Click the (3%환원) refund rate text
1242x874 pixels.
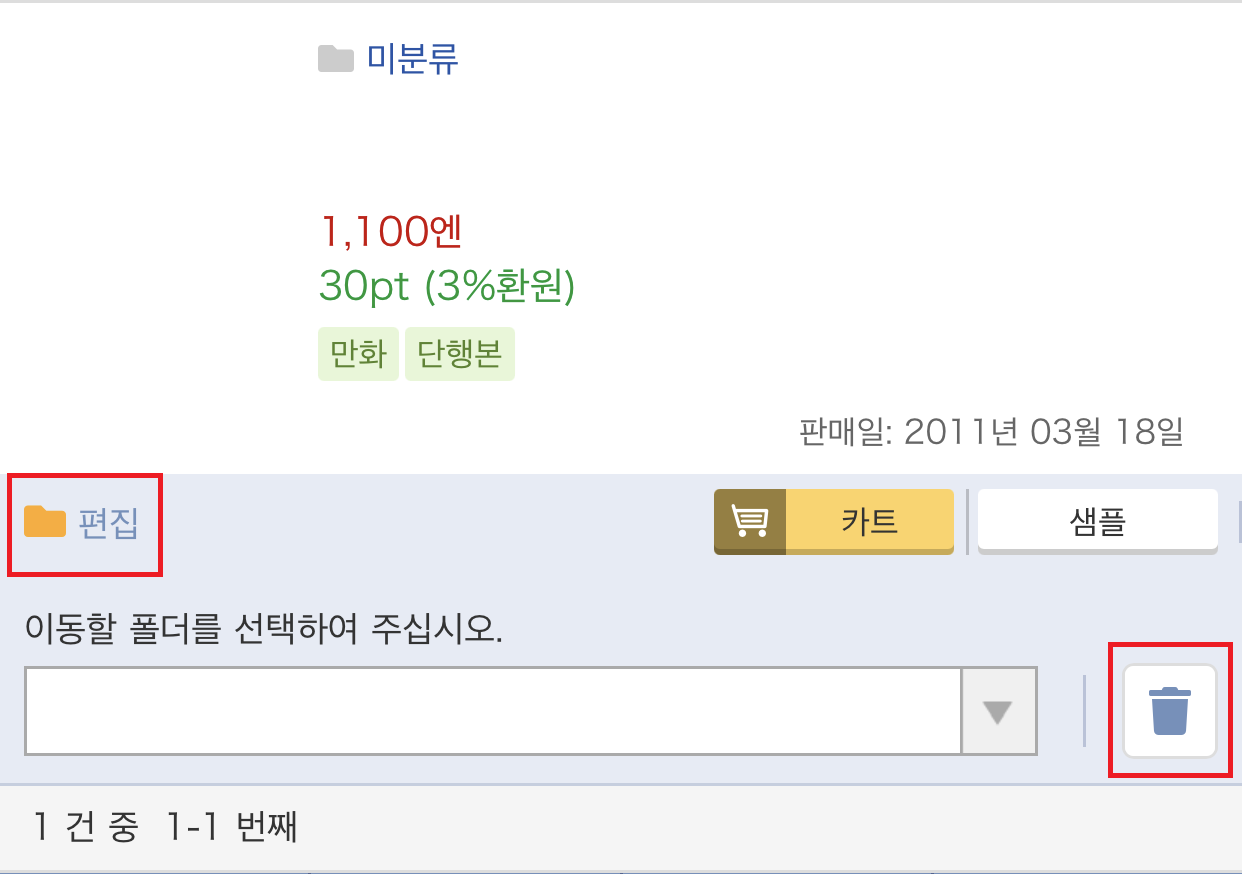click(500, 287)
